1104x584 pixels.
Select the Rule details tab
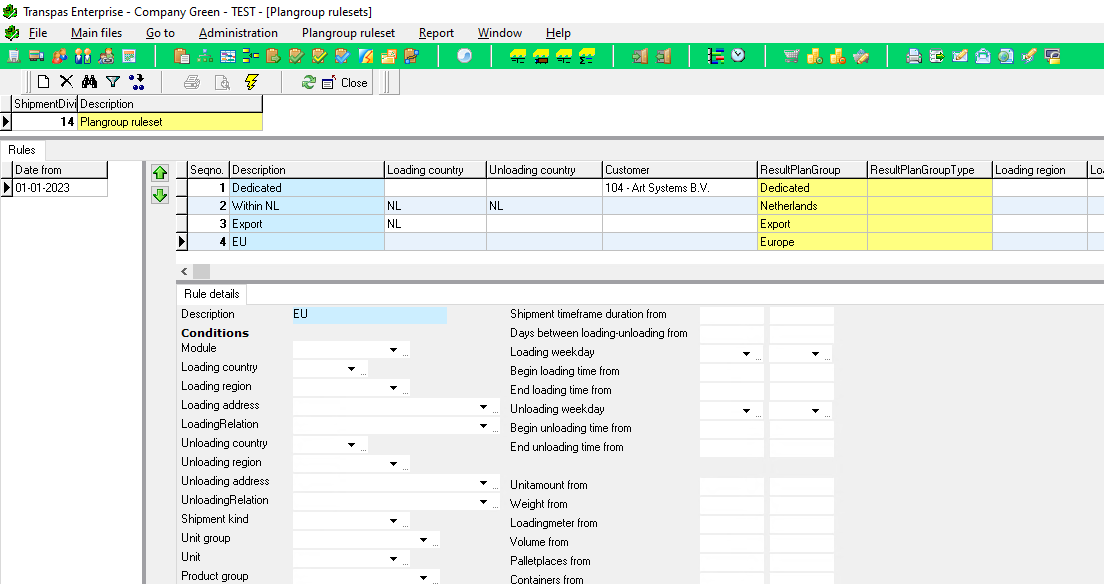point(211,294)
